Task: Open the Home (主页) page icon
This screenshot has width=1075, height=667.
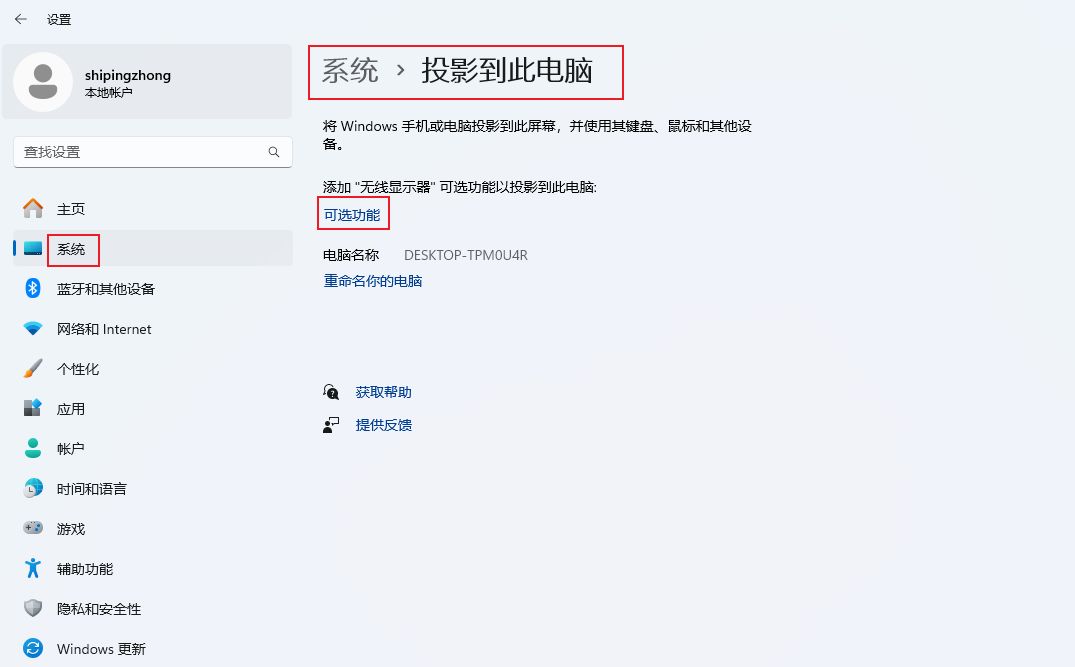Action: (x=33, y=209)
